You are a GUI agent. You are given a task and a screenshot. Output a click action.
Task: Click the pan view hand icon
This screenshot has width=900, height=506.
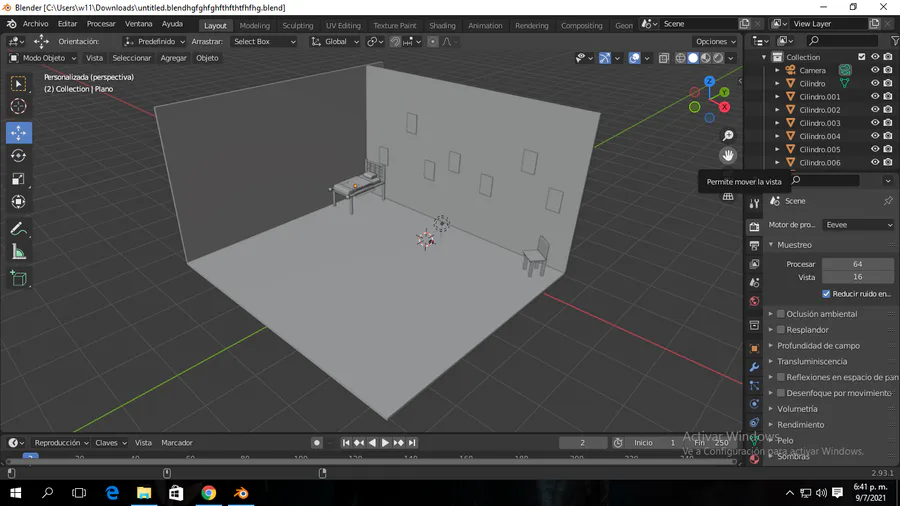(x=728, y=155)
